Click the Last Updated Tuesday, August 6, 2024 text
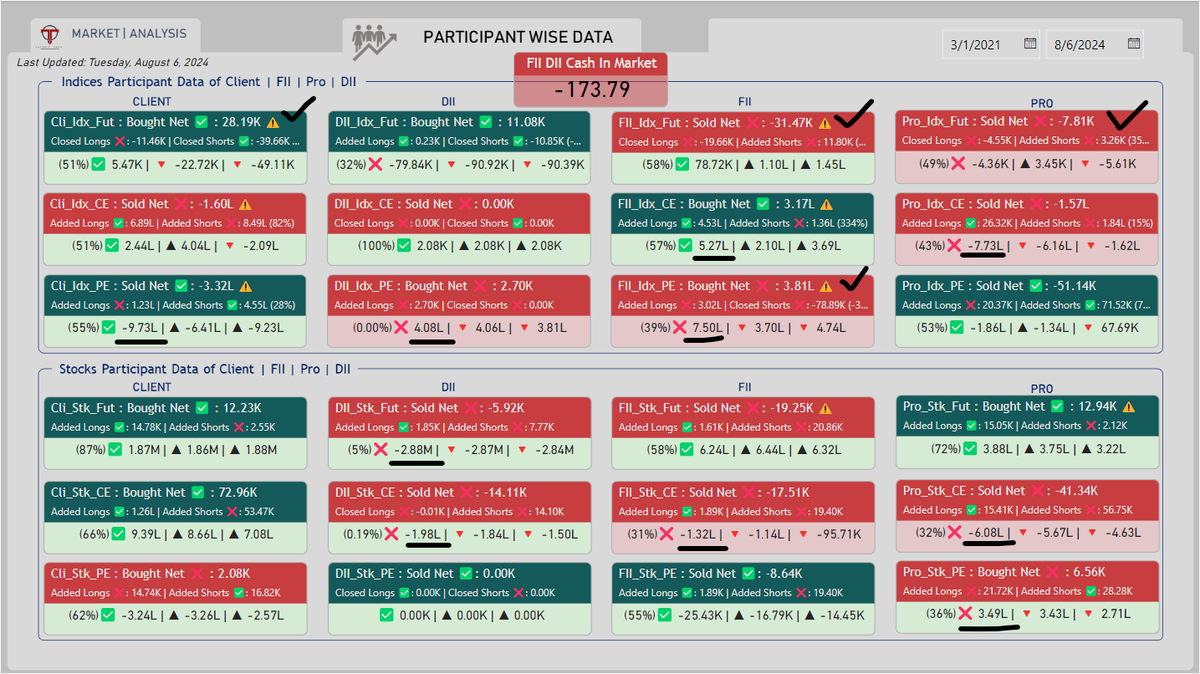The width and height of the screenshot is (1200, 674). (x=113, y=62)
